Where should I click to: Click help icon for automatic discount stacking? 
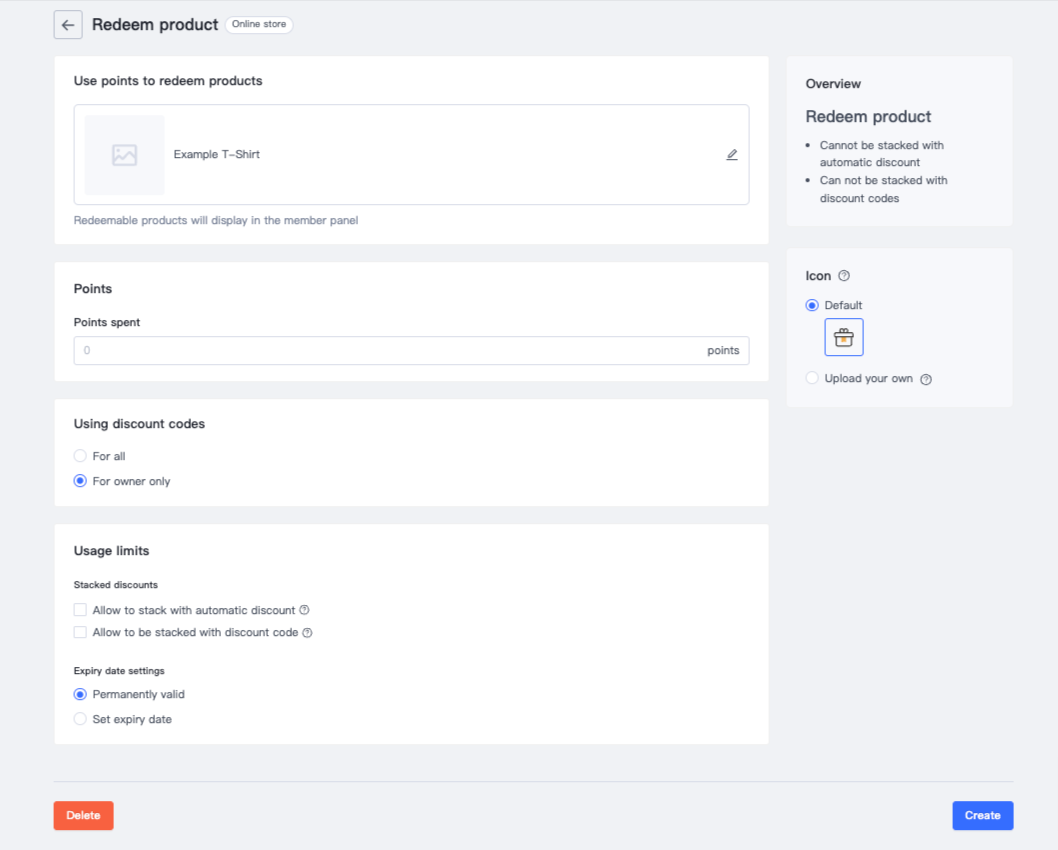click(305, 610)
